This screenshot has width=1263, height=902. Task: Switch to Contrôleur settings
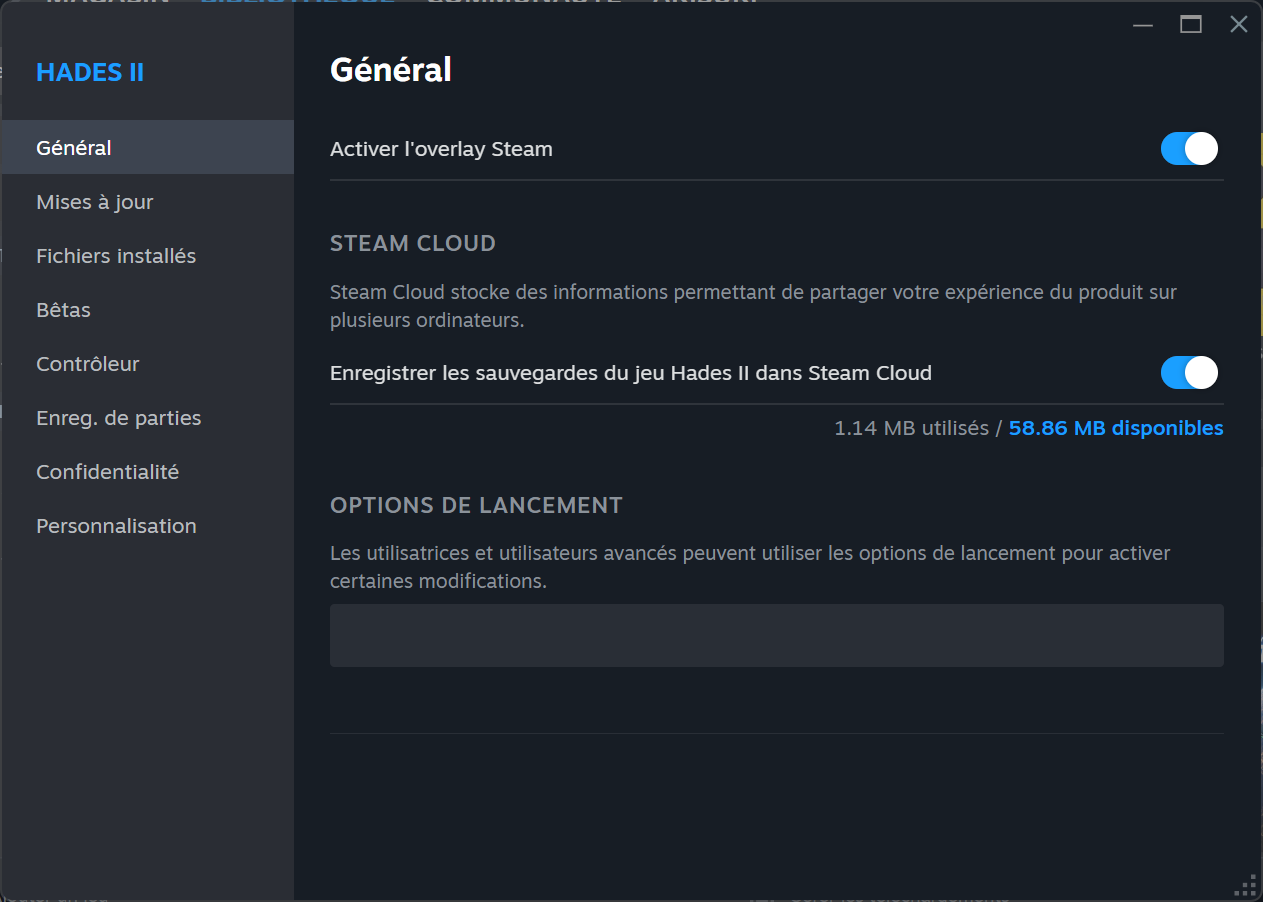click(x=147, y=364)
